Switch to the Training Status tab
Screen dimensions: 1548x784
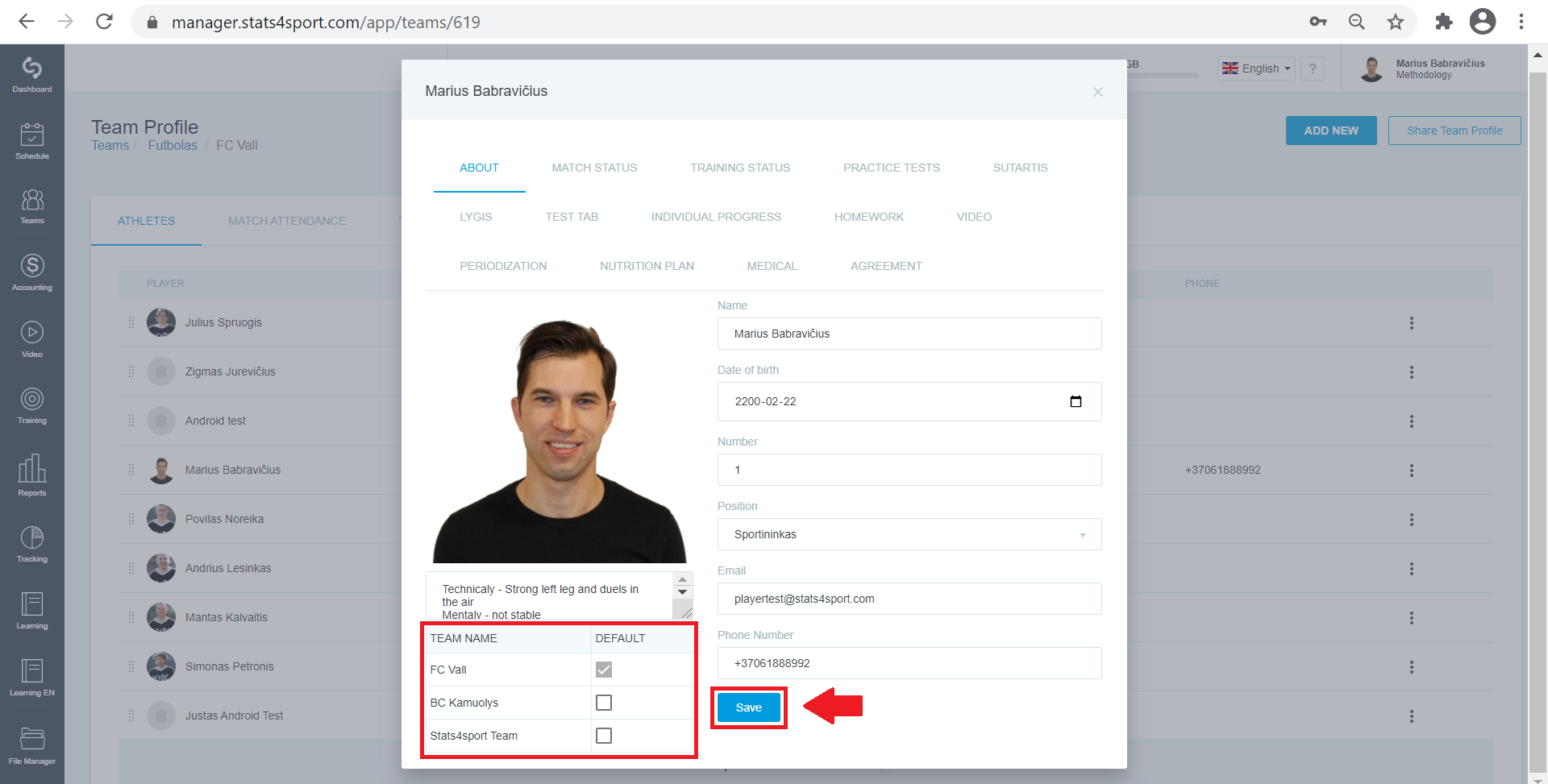pyautogui.click(x=740, y=168)
